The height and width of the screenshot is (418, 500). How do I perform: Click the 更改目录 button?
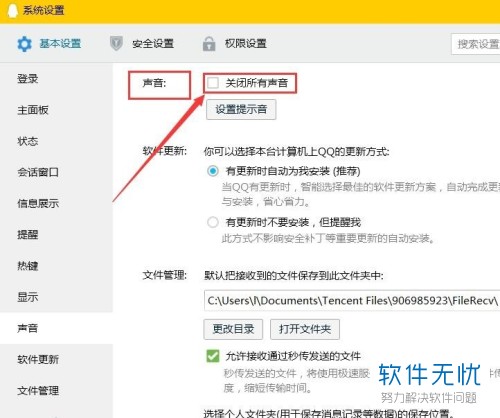click(233, 329)
